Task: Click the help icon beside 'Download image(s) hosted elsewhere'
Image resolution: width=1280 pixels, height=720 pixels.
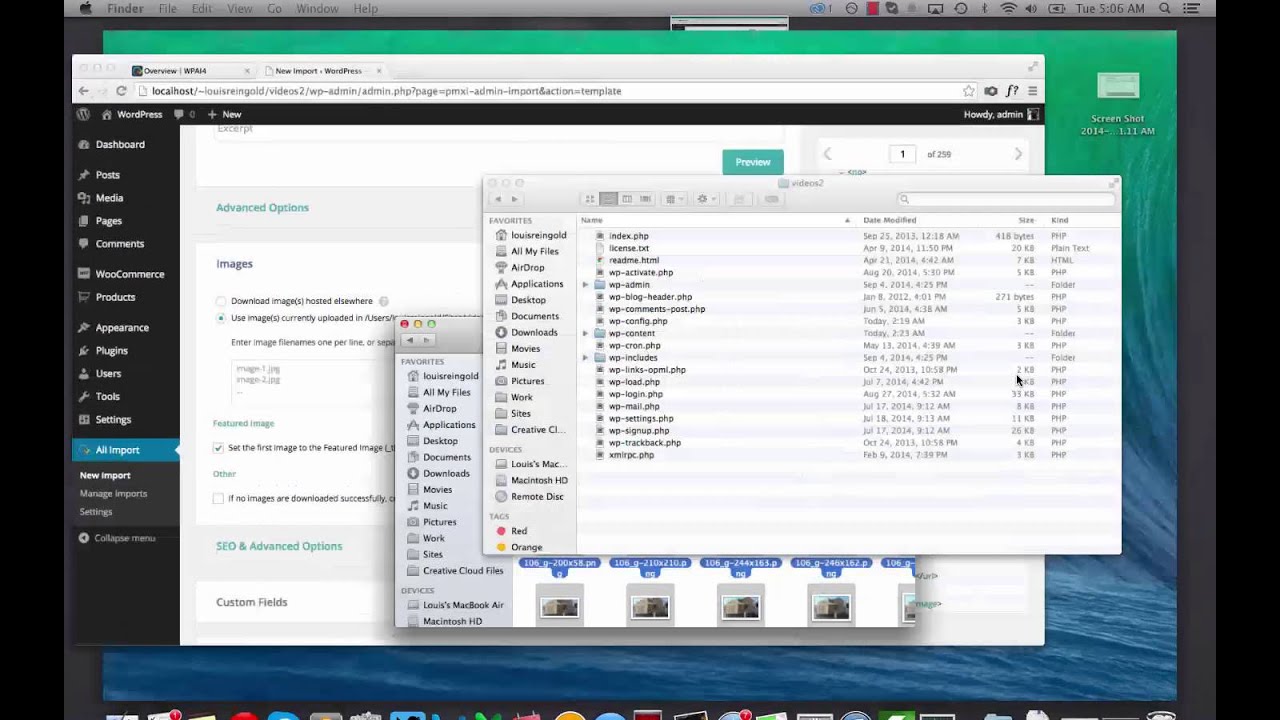Action: (384, 301)
